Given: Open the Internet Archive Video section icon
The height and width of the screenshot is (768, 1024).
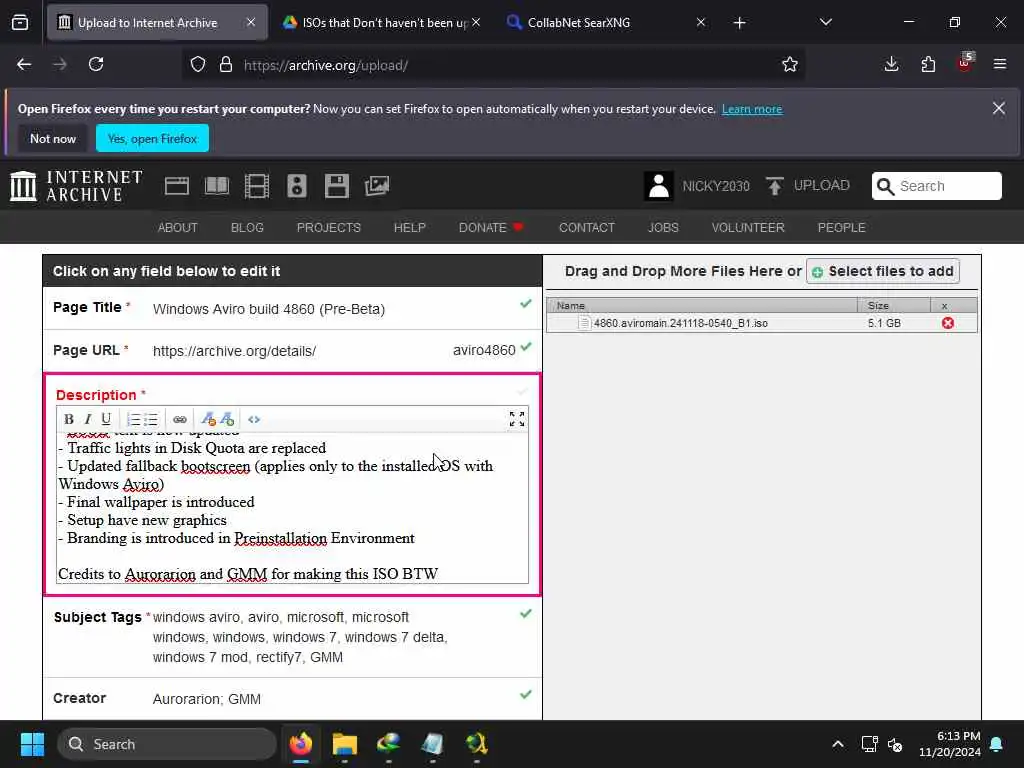Looking at the screenshot, I should [257, 186].
